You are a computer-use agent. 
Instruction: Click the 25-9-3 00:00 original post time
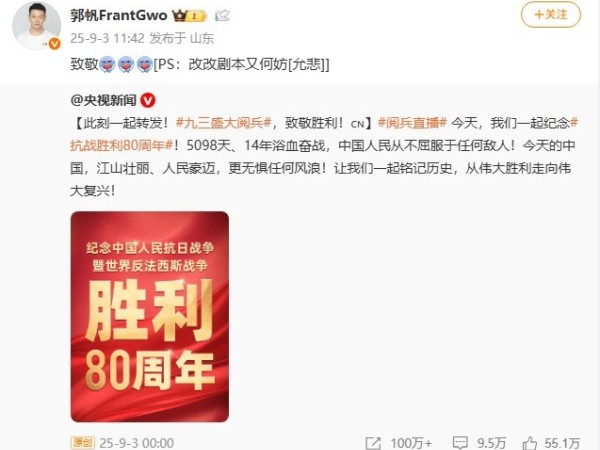pyautogui.click(x=137, y=443)
